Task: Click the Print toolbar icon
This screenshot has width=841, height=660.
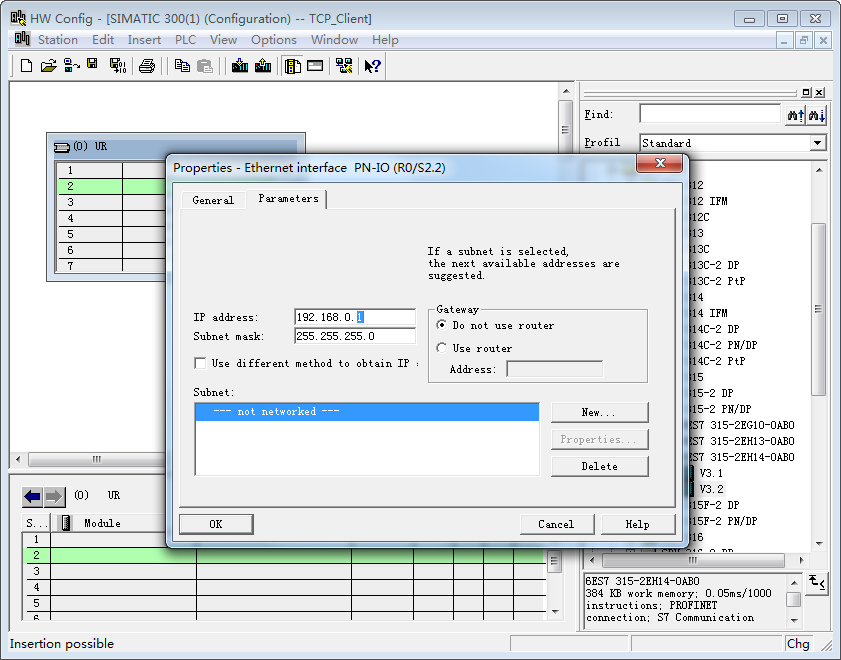Action: click(x=147, y=66)
